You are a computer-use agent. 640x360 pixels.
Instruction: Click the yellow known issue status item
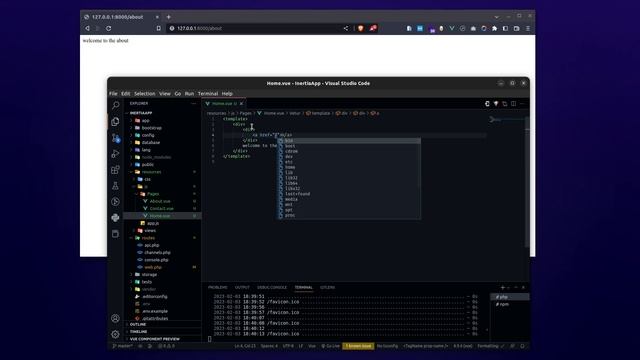click(x=358, y=346)
